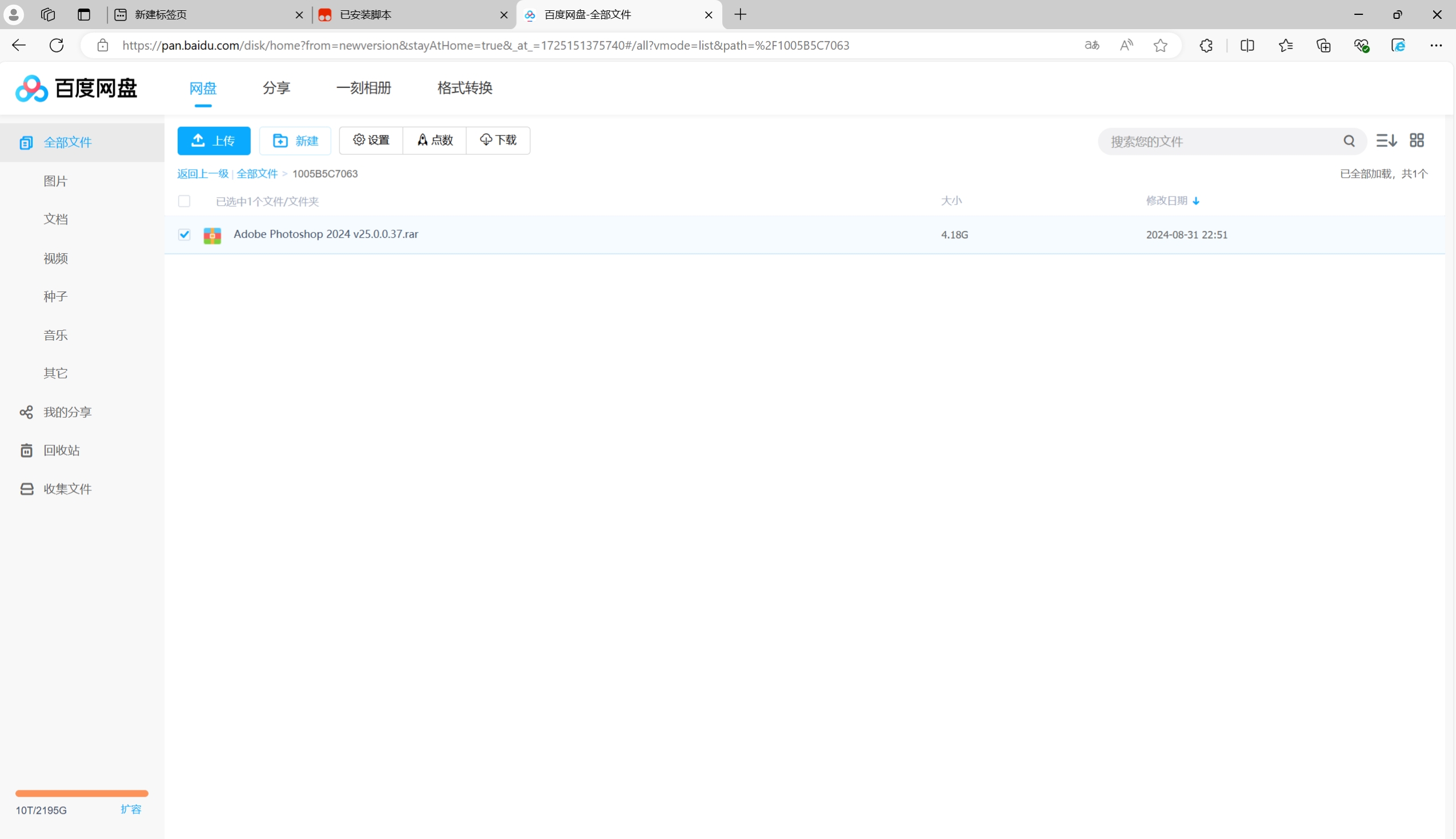
Task: Select 种子 category in the sidebar
Action: (56, 296)
